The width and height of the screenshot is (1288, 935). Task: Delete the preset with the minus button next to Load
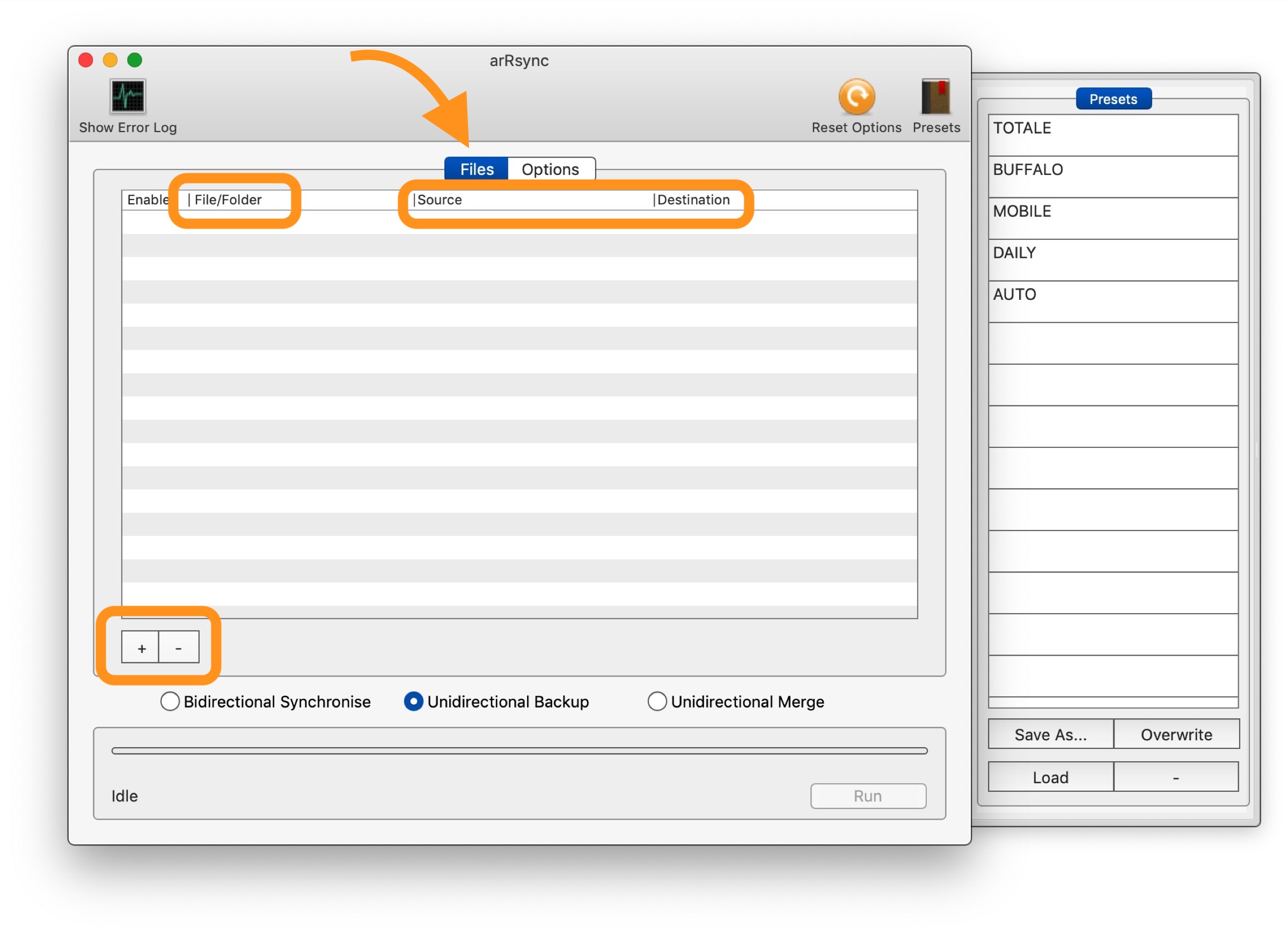[x=1176, y=777]
